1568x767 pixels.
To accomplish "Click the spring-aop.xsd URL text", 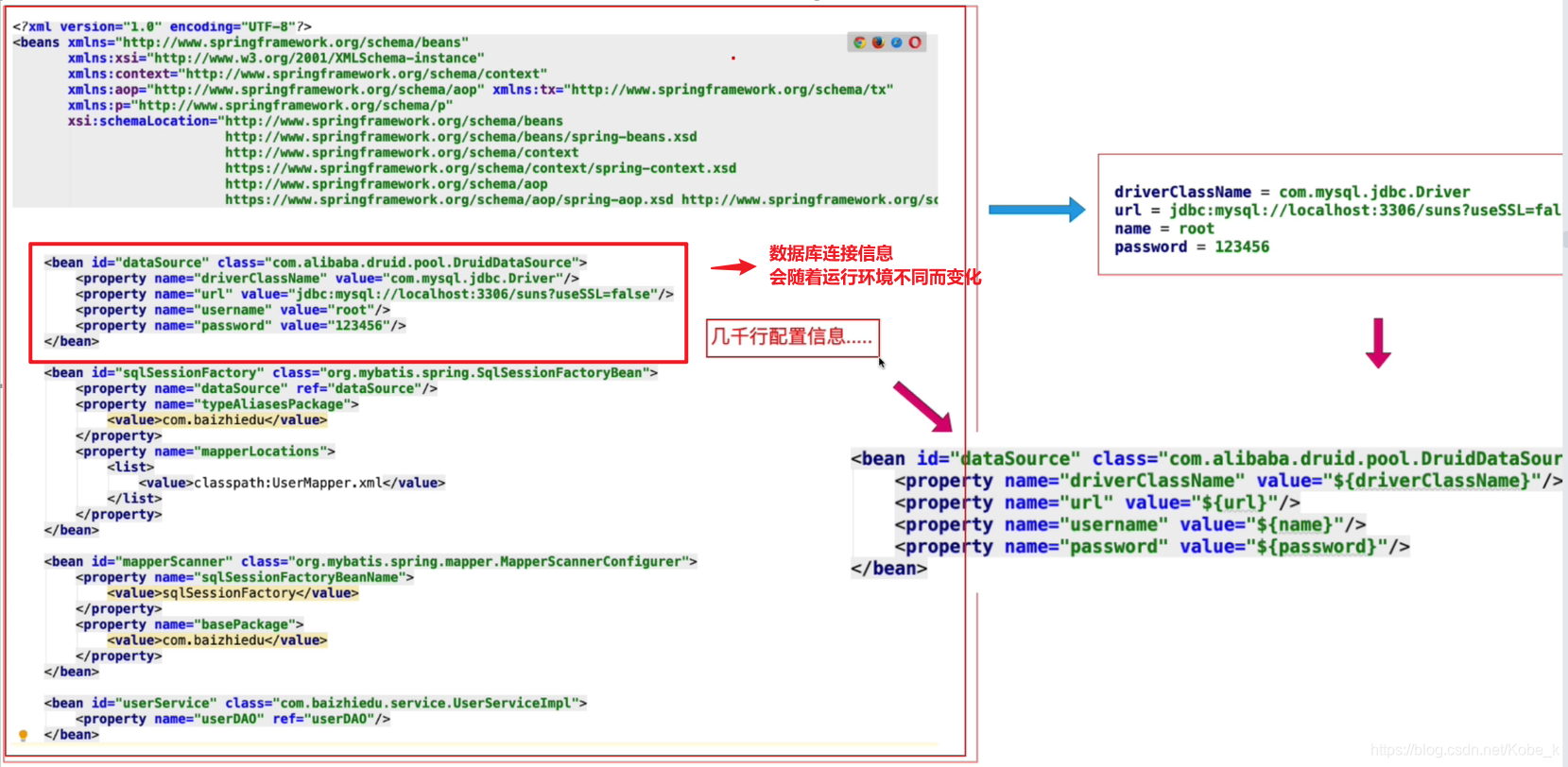I will point(449,199).
